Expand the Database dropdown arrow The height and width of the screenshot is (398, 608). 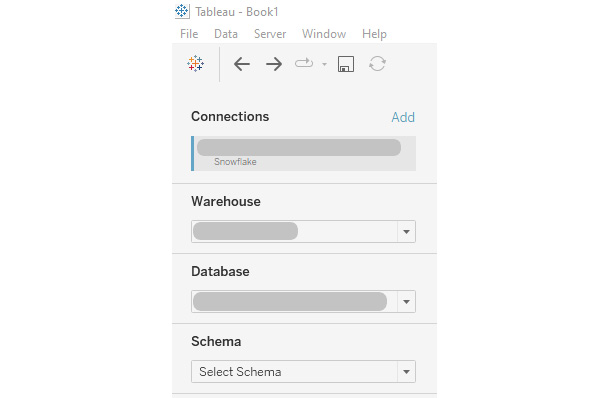[406, 302]
